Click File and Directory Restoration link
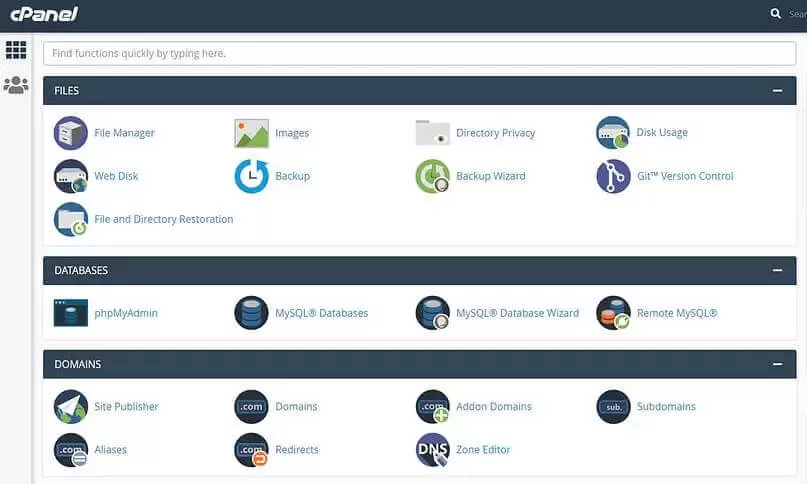This screenshot has height=484, width=807. pos(164,219)
